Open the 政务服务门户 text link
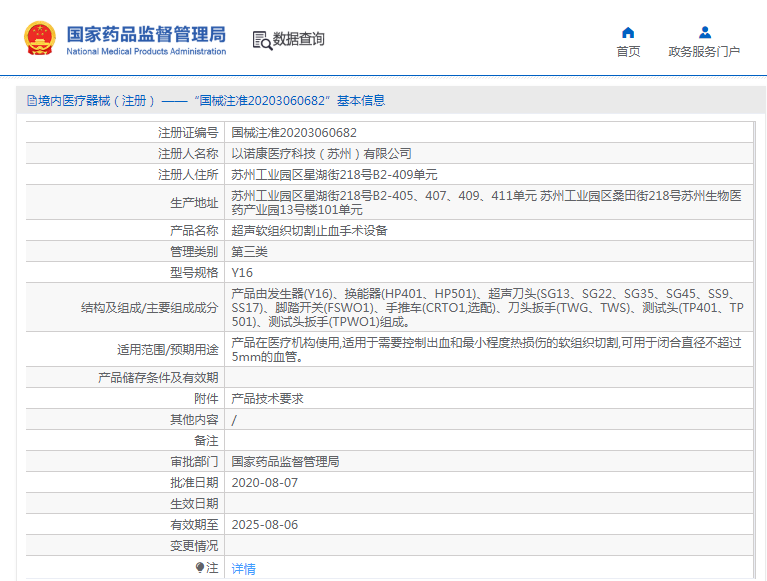Viewport: 767px width, 581px height. (704, 51)
